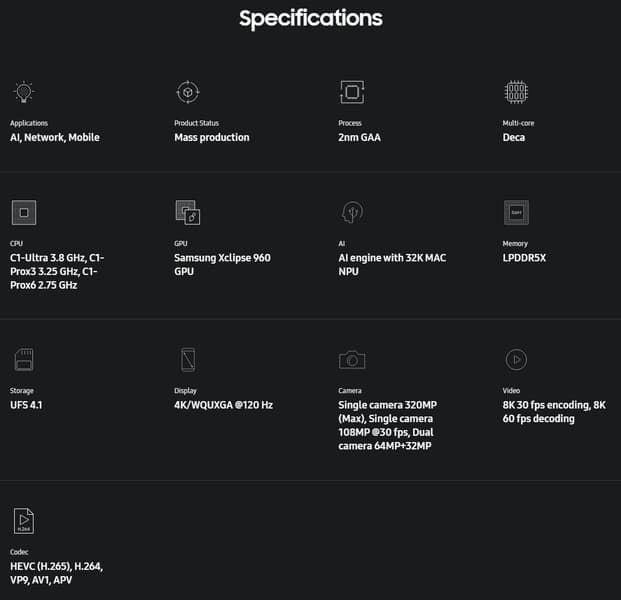The width and height of the screenshot is (621, 600).
Task: Click the "Mass production" status text
Action: [212, 137]
